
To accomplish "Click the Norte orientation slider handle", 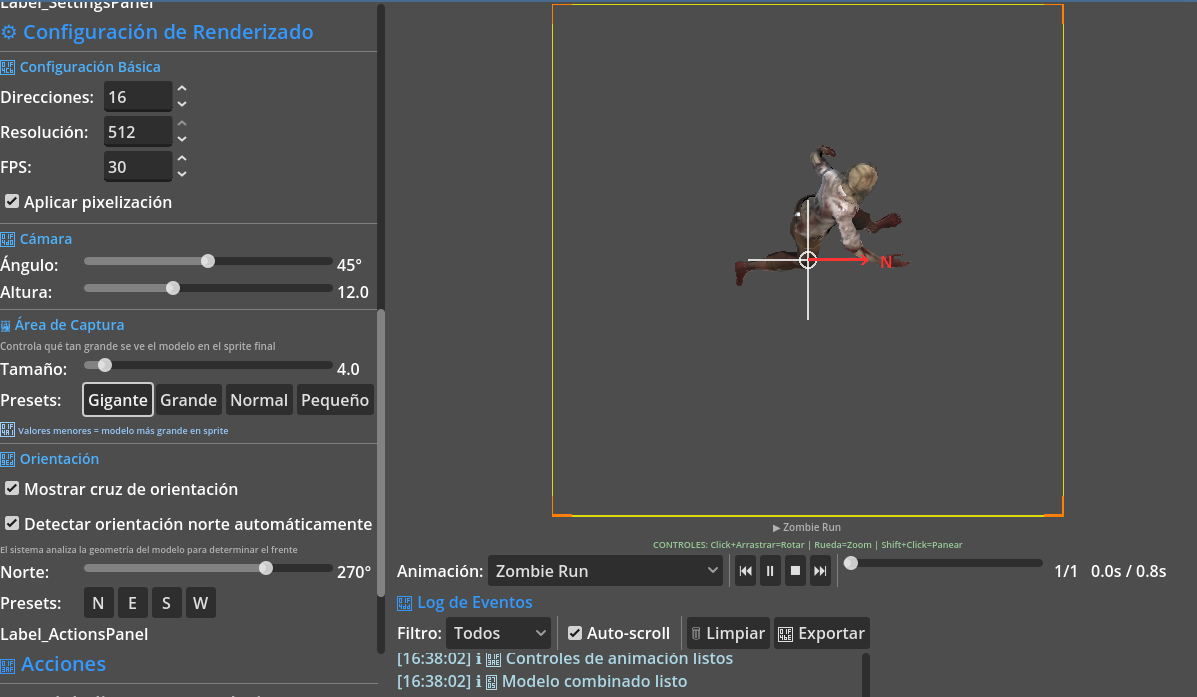I will pos(266,568).
